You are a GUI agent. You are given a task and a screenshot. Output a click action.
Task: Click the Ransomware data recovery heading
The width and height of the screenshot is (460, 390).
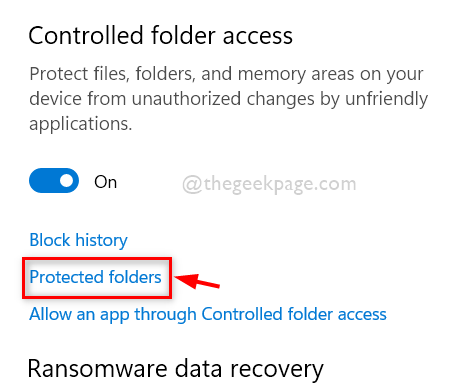(x=176, y=369)
